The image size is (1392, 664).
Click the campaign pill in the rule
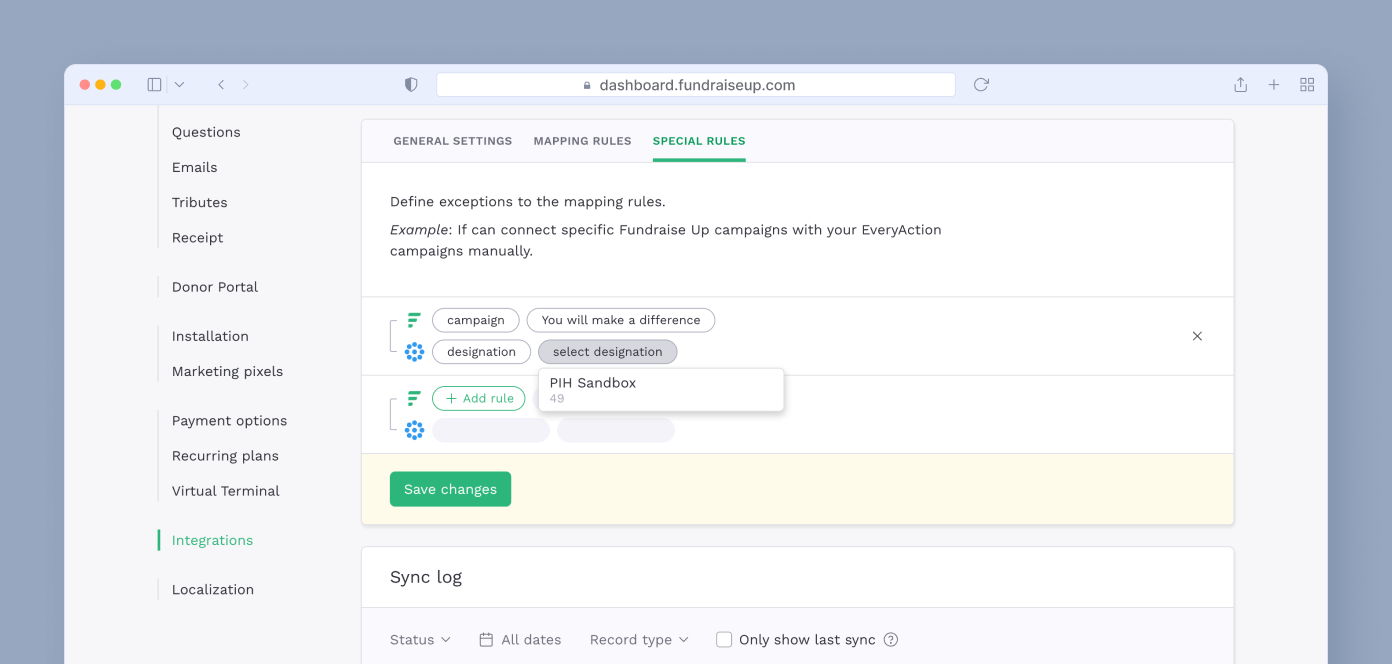coord(476,320)
